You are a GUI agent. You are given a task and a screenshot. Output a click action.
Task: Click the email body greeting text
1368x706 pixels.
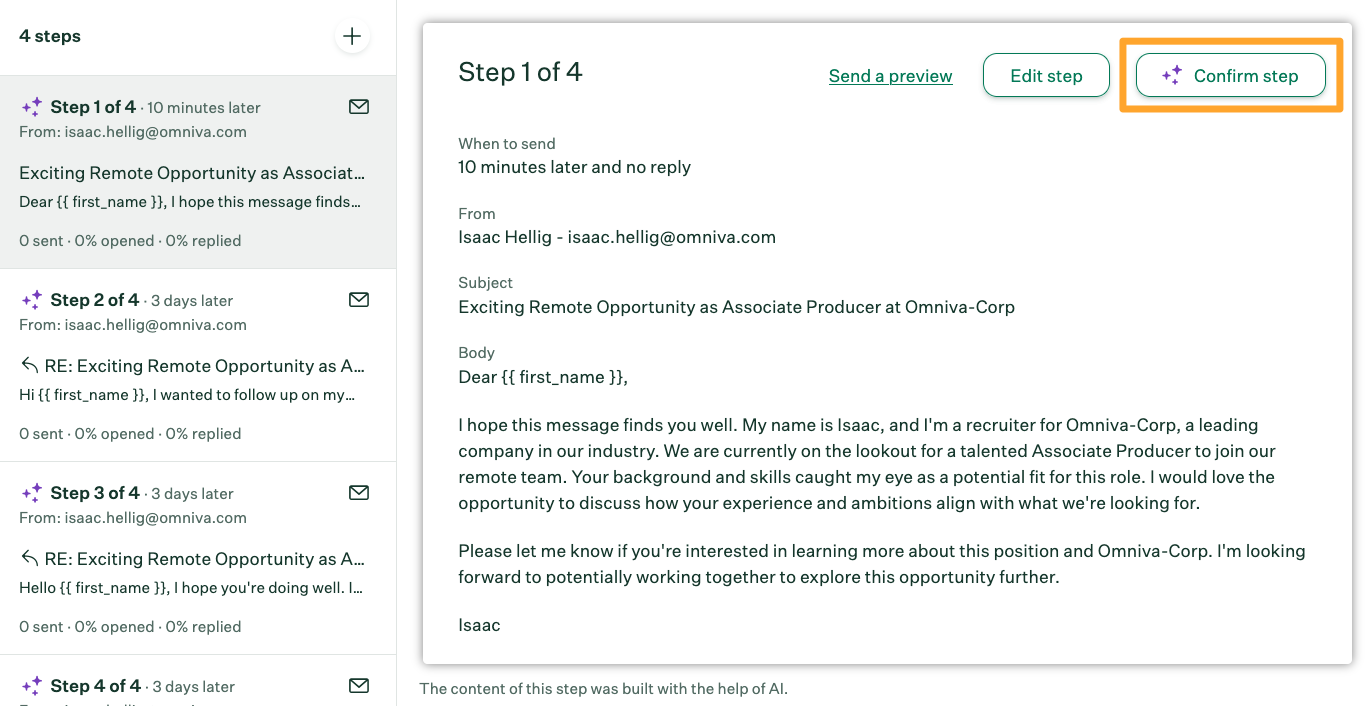(542, 377)
